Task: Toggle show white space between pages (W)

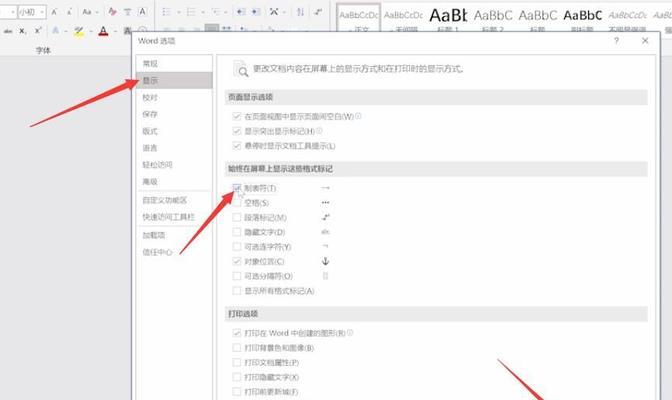Action: click(x=237, y=117)
